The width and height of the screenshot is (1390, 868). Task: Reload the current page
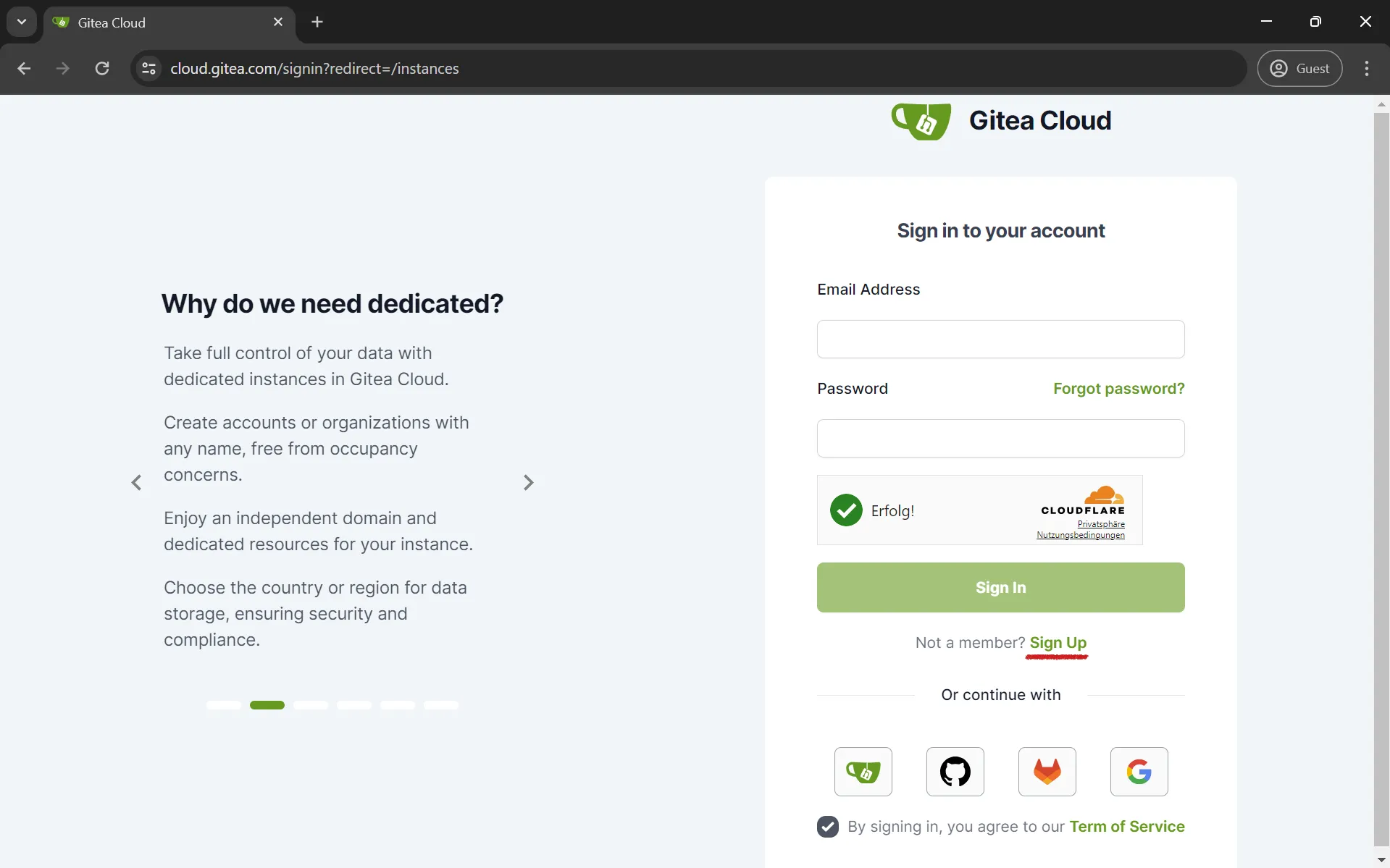[102, 68]
